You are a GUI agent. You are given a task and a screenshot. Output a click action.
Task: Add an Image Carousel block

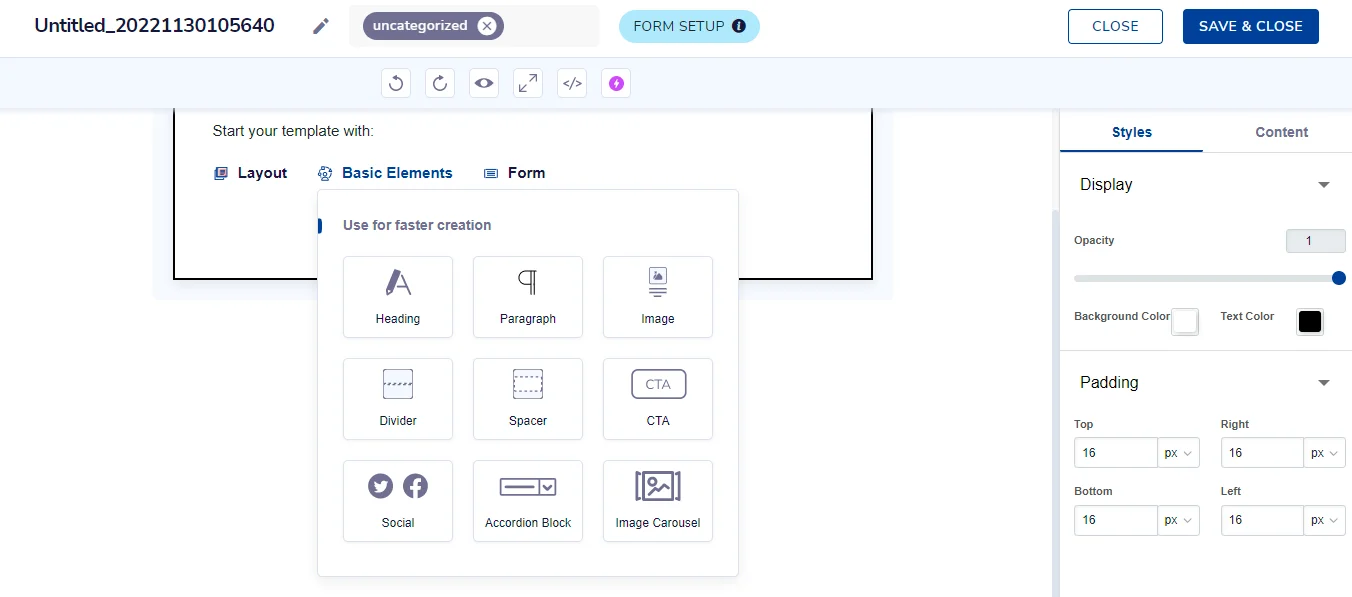657,500
